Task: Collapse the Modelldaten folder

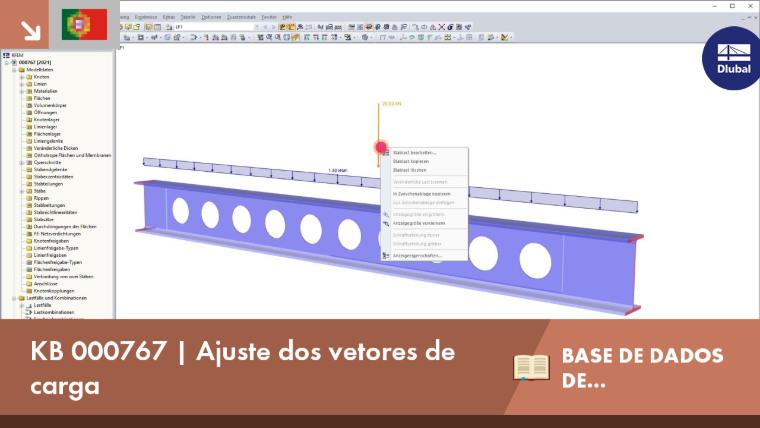Action: 14,70
